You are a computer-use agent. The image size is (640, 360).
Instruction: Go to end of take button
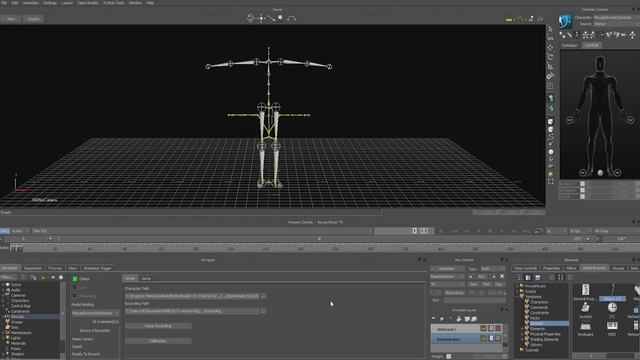[526, 231]
